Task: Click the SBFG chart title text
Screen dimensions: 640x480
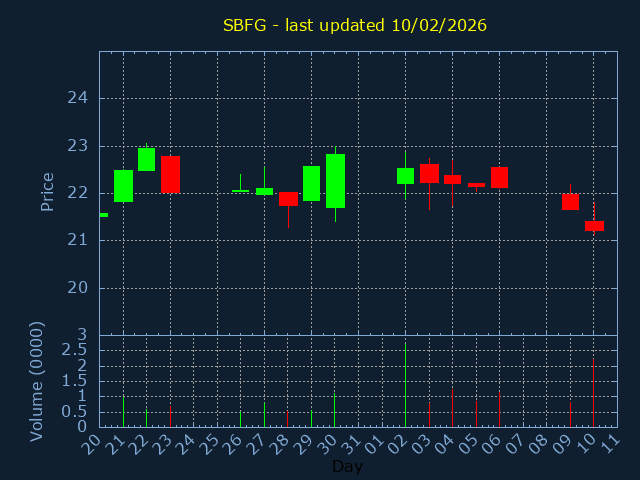Action: pos(354,25)
